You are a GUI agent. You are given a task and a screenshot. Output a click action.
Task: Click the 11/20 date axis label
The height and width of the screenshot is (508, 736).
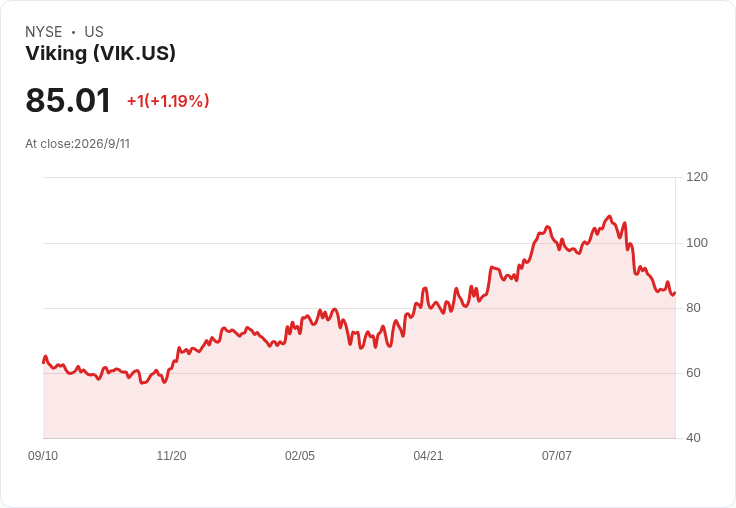coord(171,455)
